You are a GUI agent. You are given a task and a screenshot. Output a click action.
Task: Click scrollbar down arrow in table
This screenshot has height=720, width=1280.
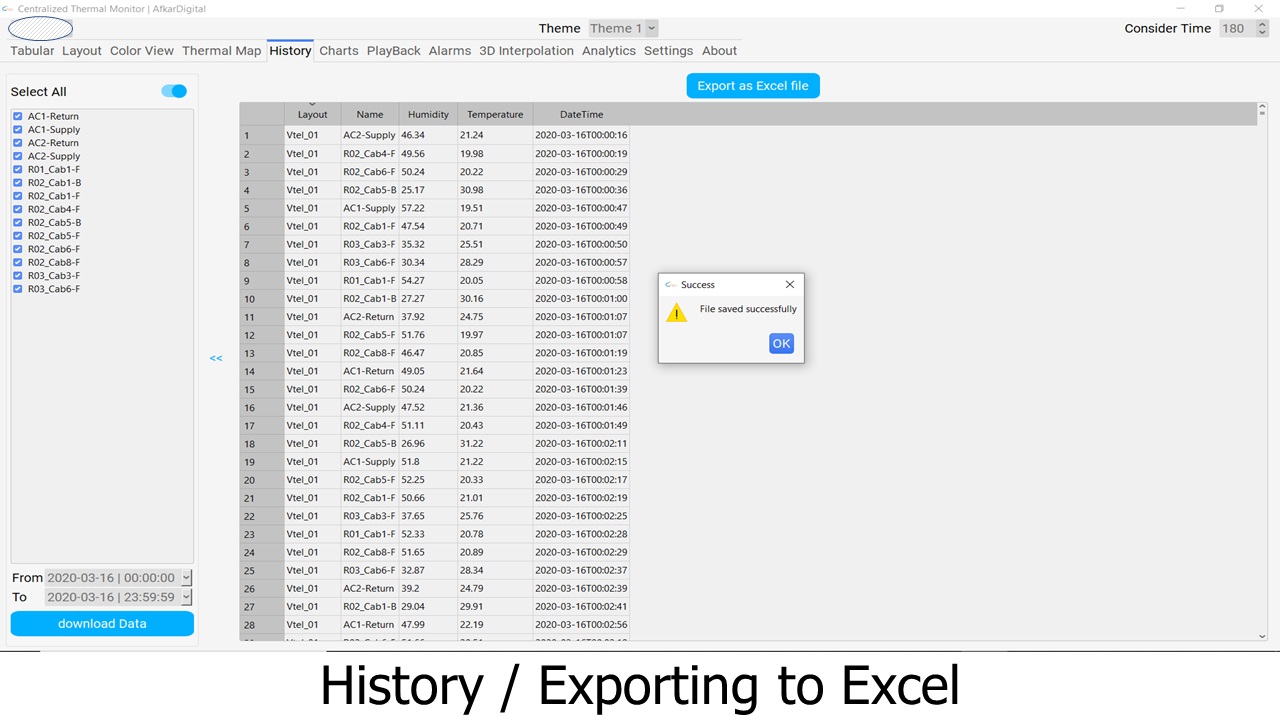(1262, 636)
